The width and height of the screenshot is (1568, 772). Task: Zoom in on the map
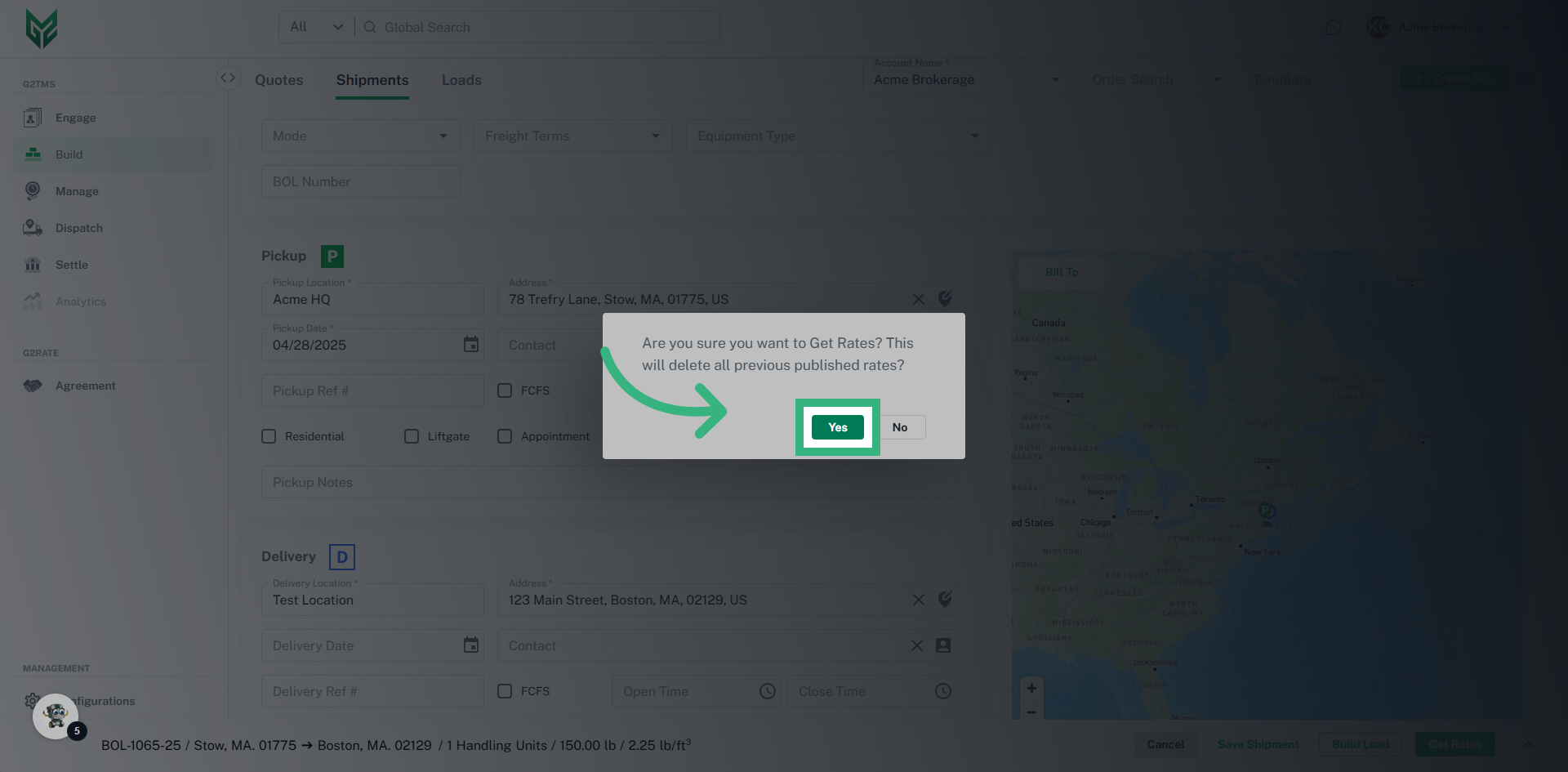pyautogui.click(x=1031, y=688)
